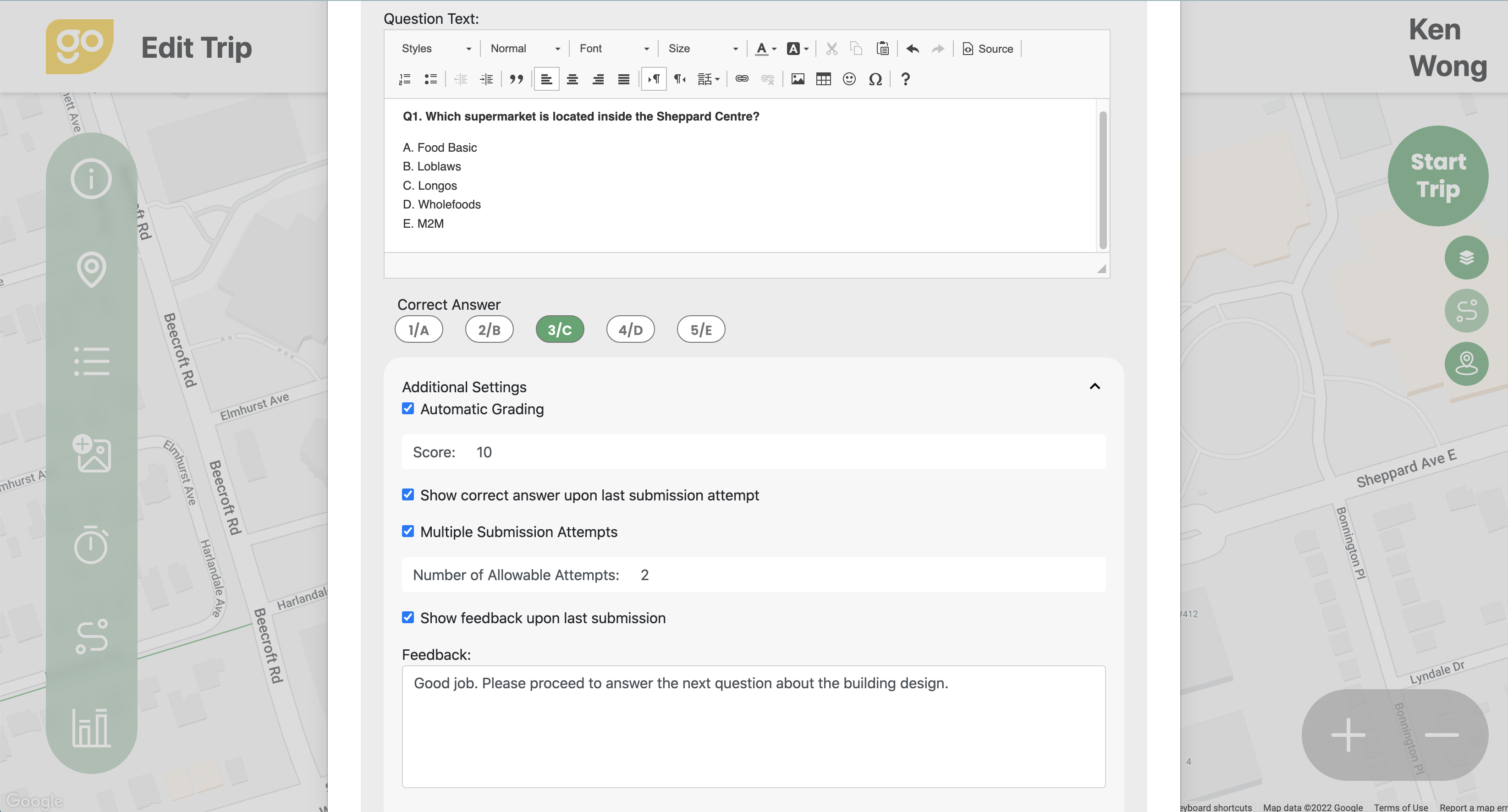1508x812 pixels.
Task: Paste from the clipboard icon
Action: [x=883, y=49]
